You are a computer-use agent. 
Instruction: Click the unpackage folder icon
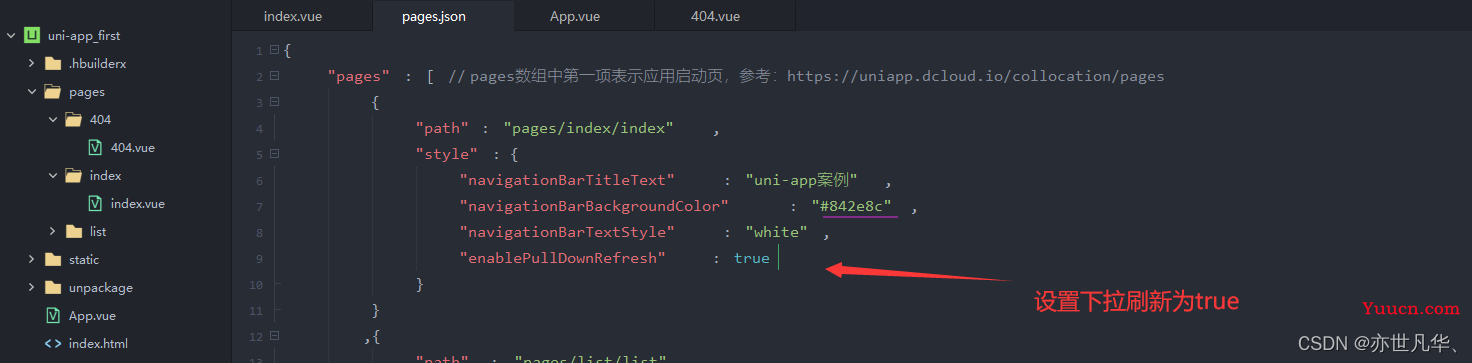(x=53, y=287)
